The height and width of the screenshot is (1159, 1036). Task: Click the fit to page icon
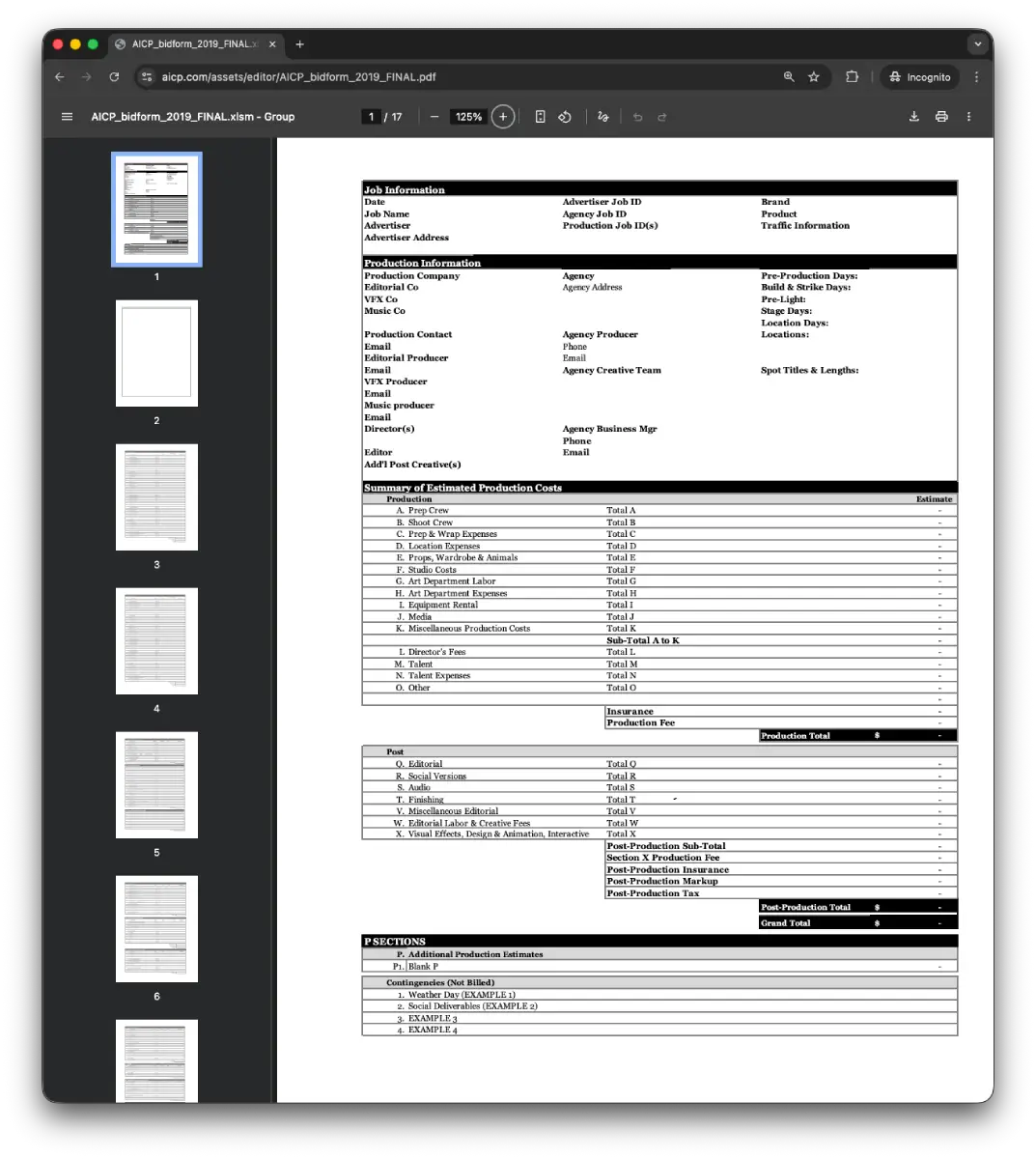point(540,117)
